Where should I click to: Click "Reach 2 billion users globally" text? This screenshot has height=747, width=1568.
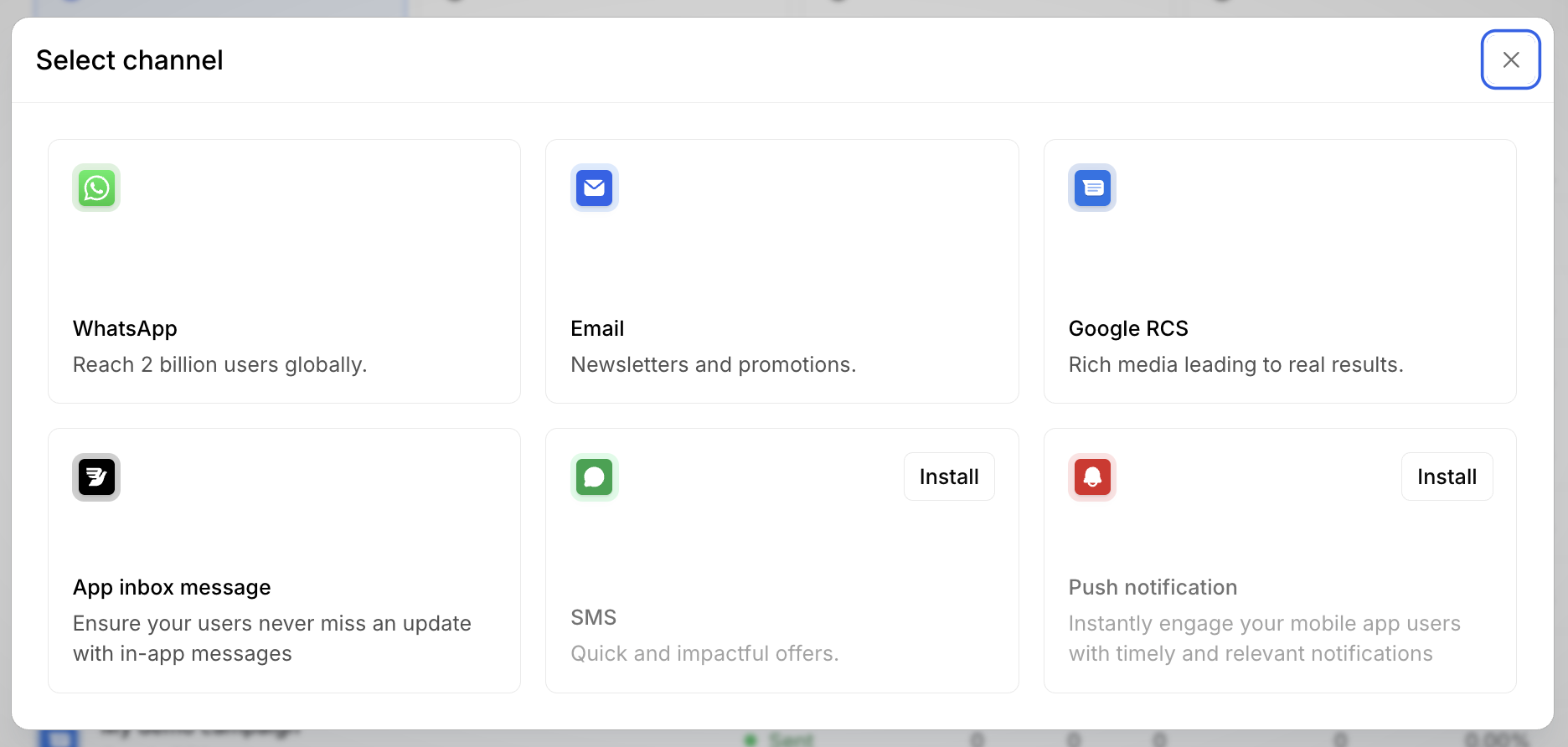[219, 364]
